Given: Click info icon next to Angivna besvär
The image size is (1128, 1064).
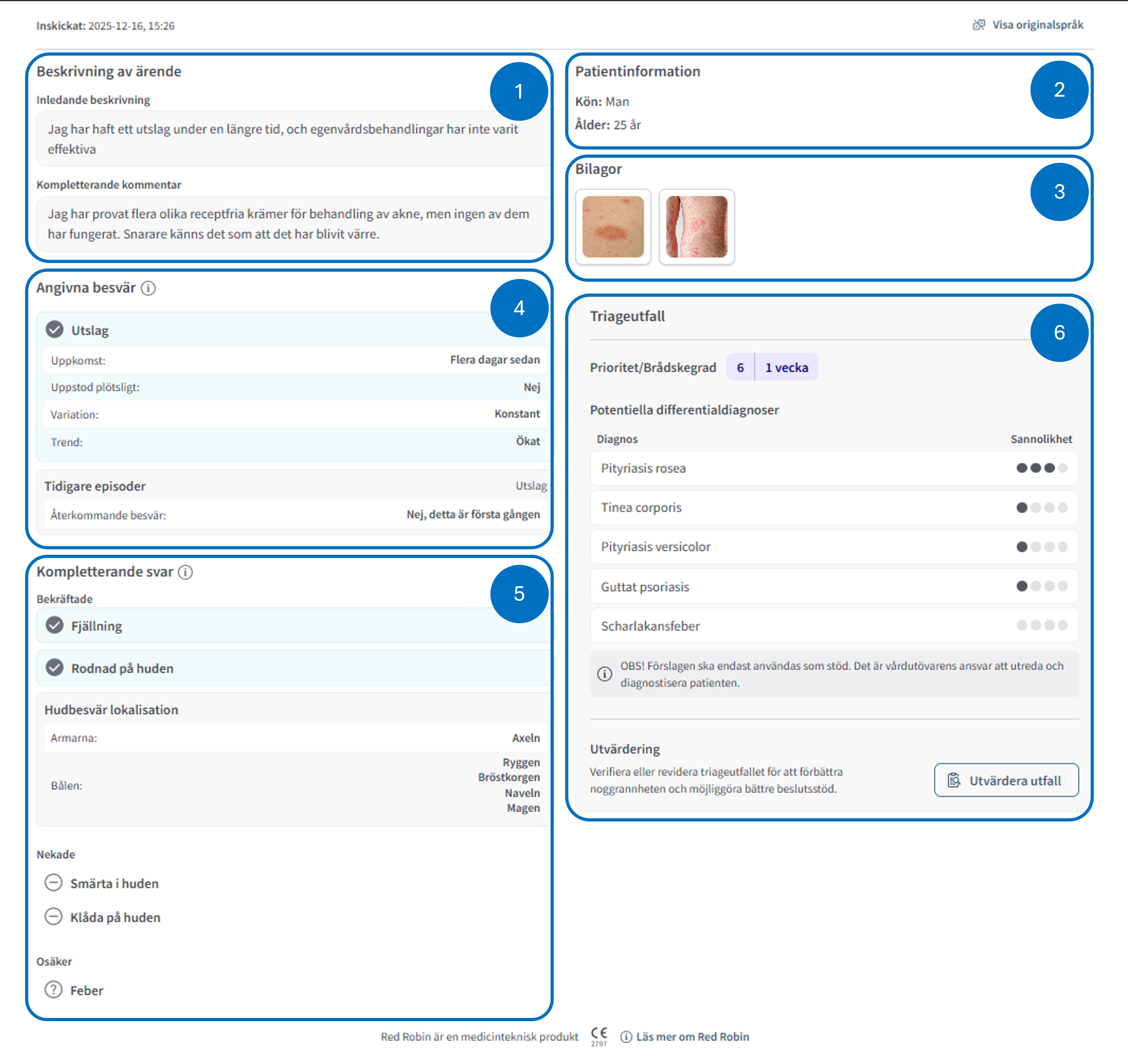Looking at the screenshot, I should [148, 288].
